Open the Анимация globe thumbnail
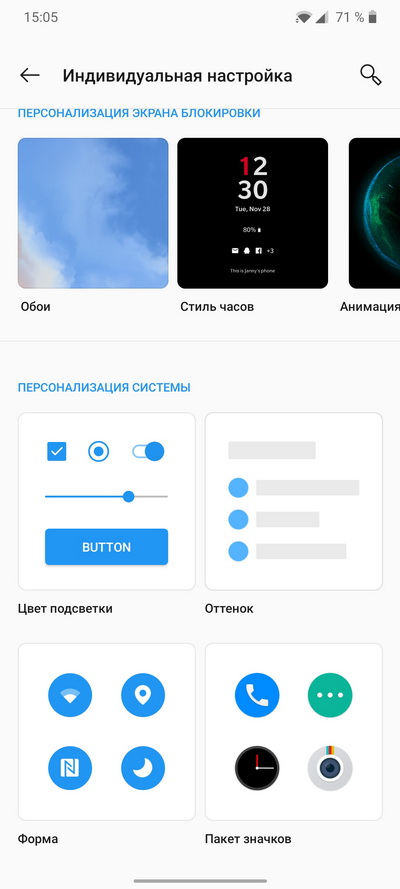The height and width of the screenshot is (889, 400). pos(375,213)
